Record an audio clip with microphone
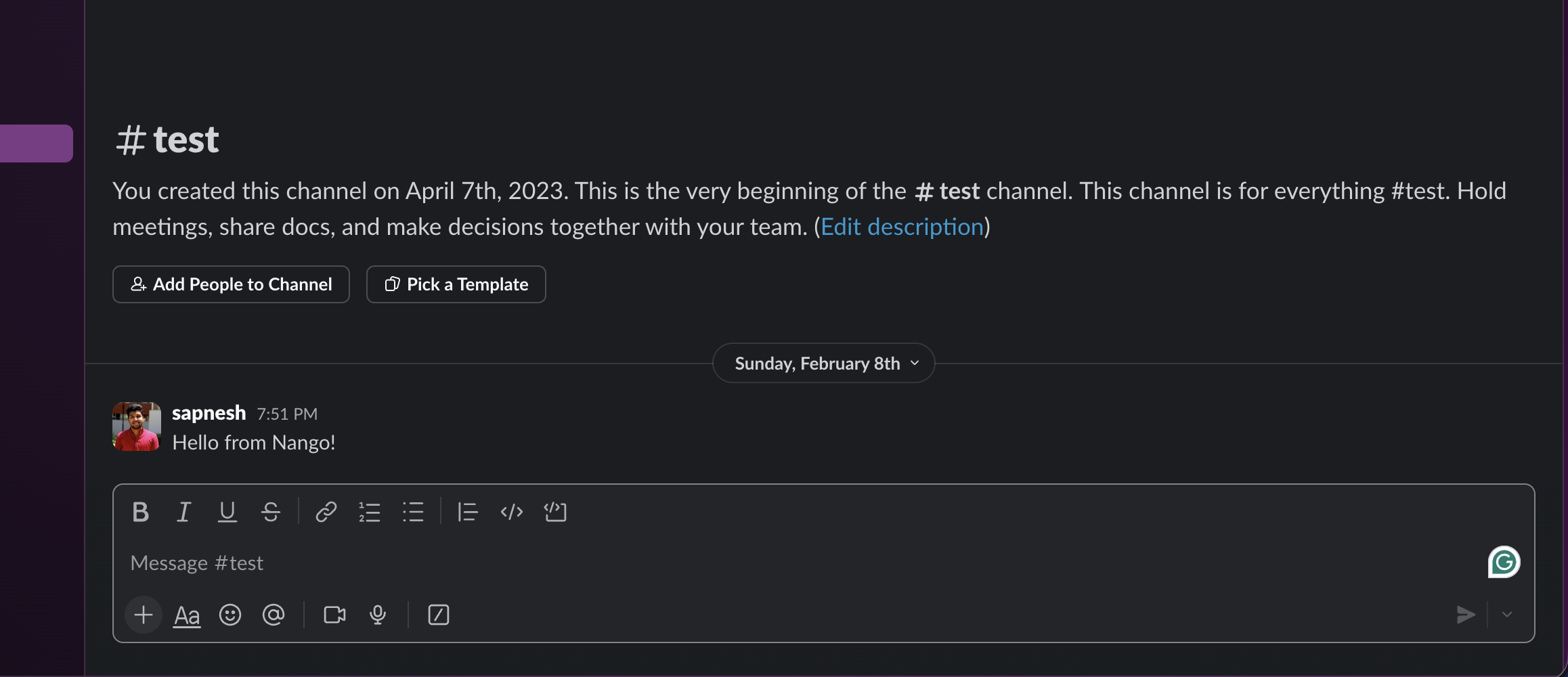This screenshot has height=677, width=1568. click(x=378, y=615)
